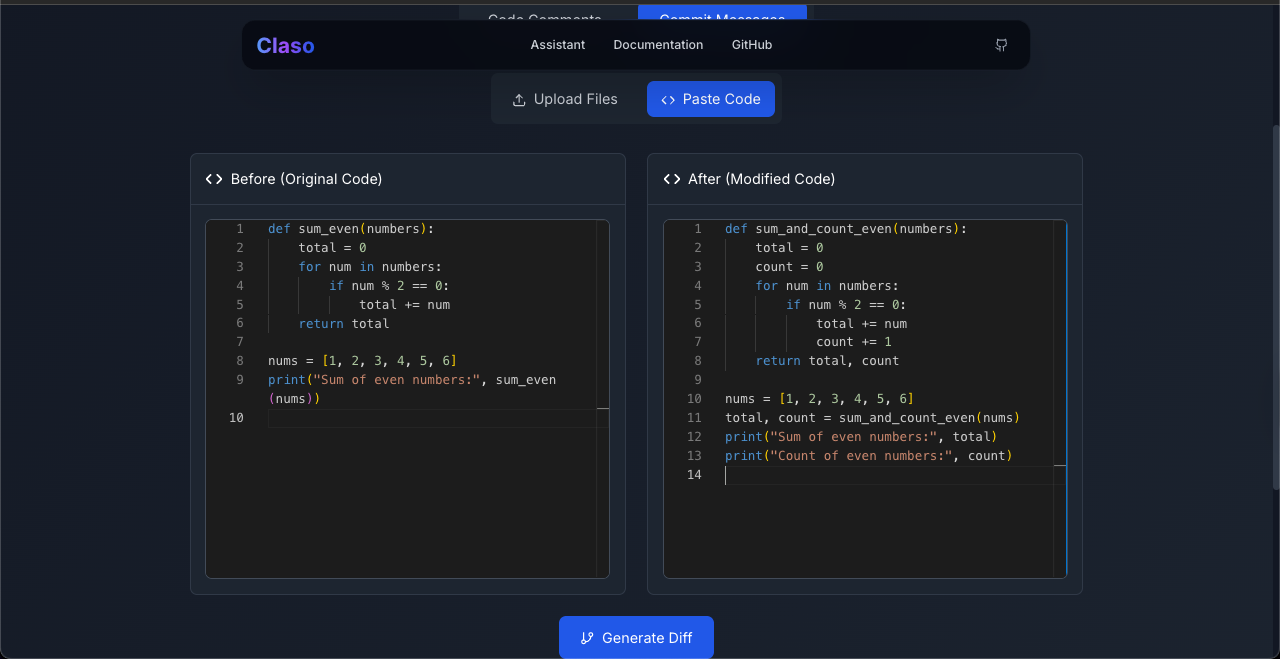The height and width of the screenshot is (659, 1280).
Task: Click 'count = 0' line in After editor
Action: point(789,267)
